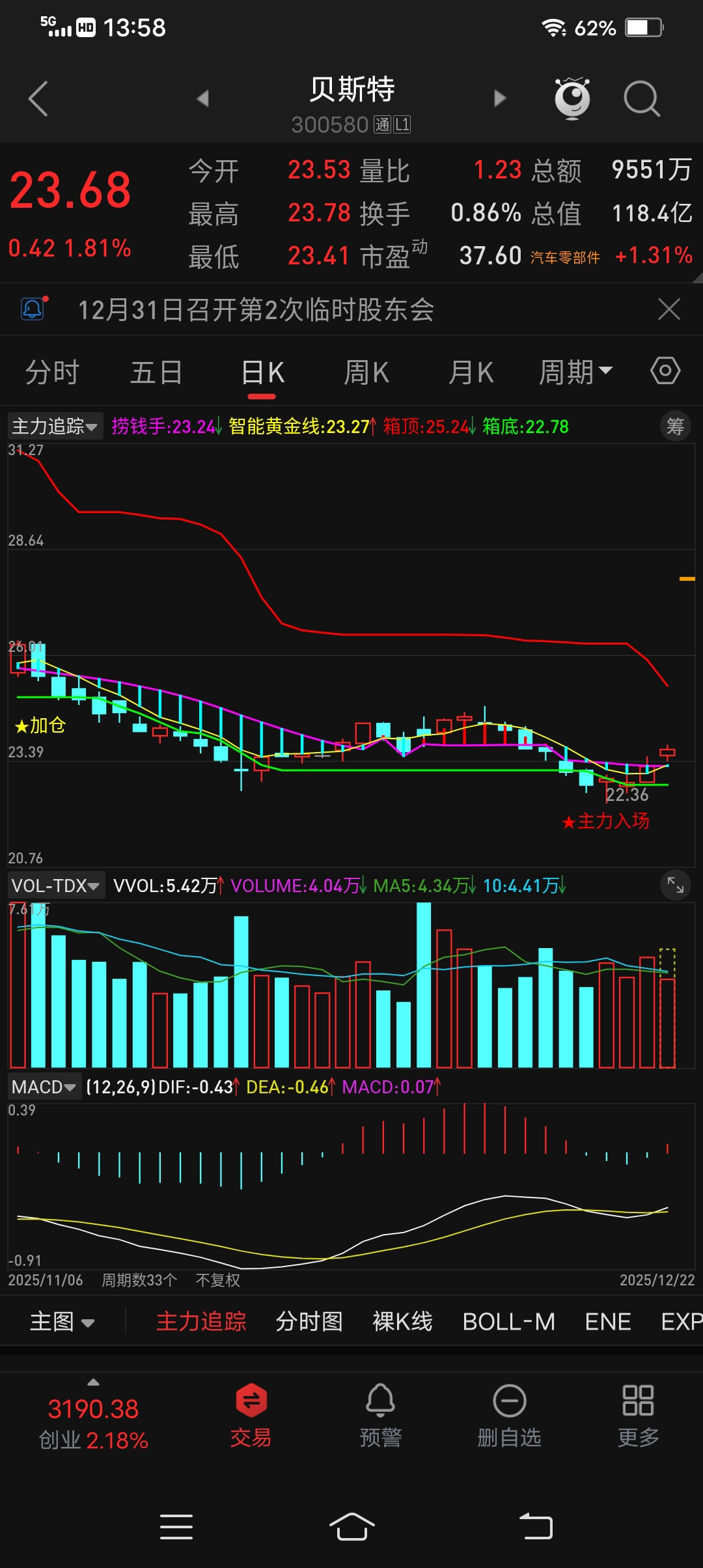Expand the volume chart fullscreen icon
The image size is (703, 1568).
click(675, 885)
